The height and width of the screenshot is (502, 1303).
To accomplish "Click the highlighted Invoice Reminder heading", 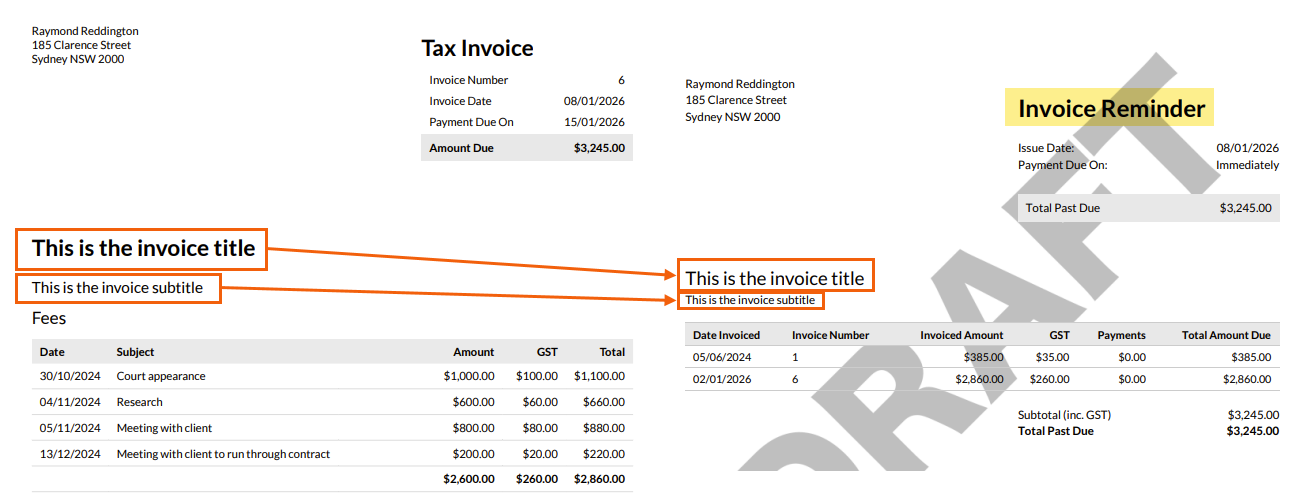I will [x=1110, y=108].
